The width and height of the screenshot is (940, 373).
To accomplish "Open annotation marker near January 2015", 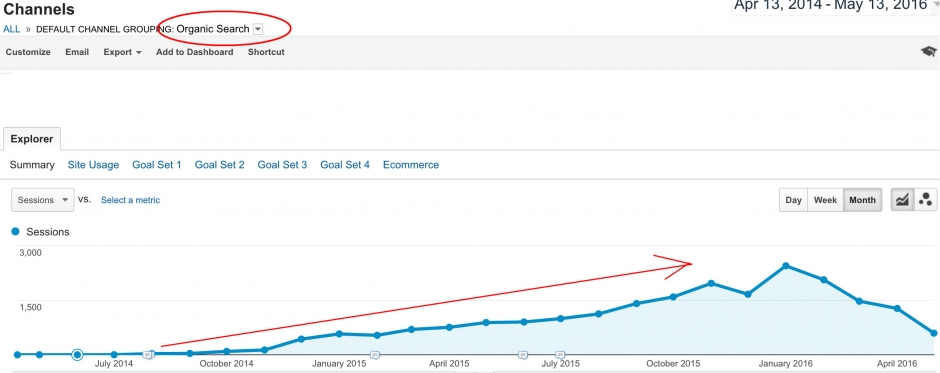I will [x=375, y=355].
